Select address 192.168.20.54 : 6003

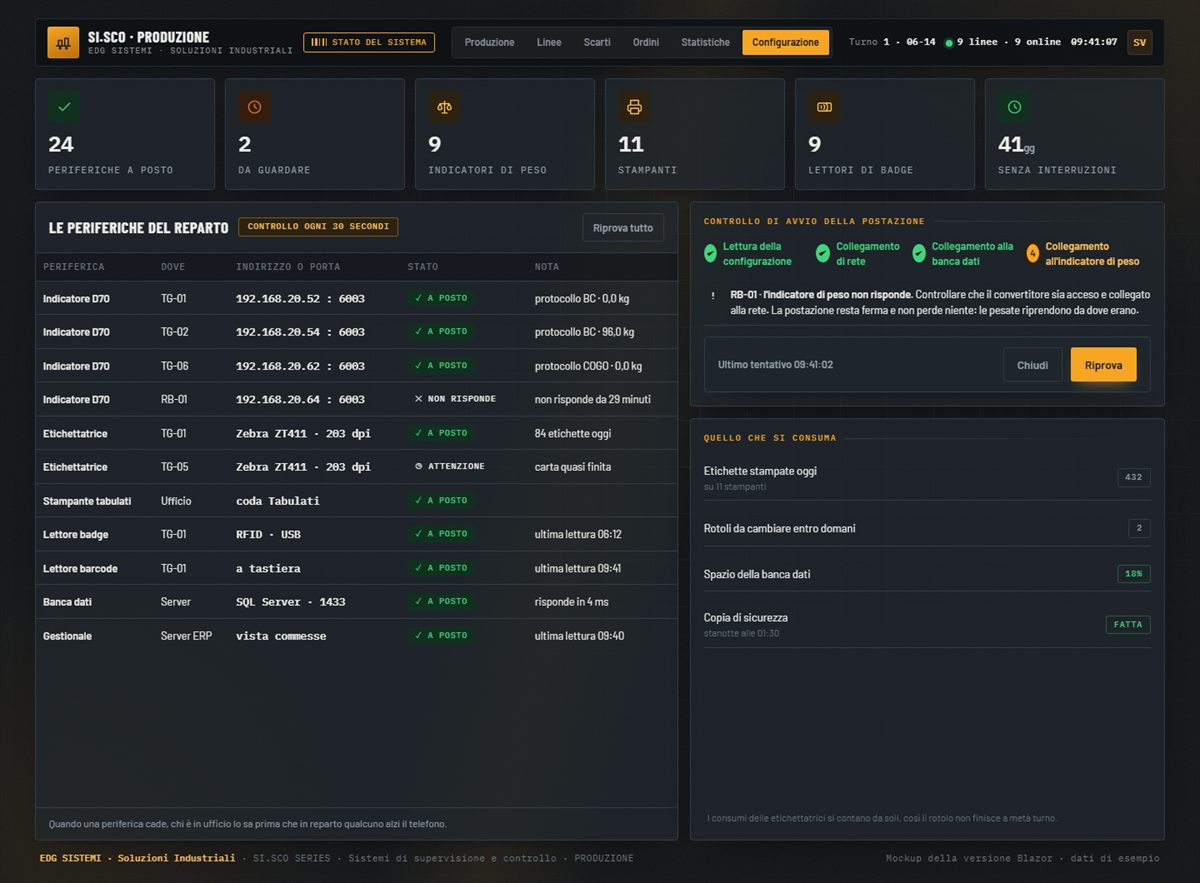pyautogui.click(x=300, y=332)
